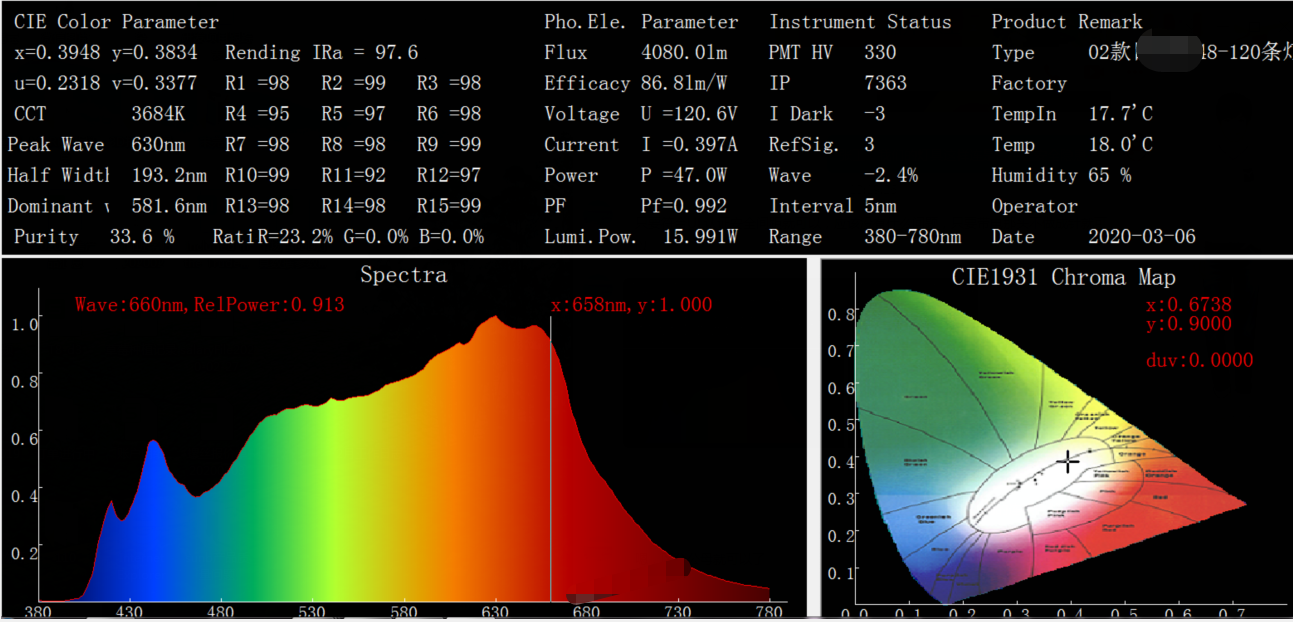The image size is (1293, 622).
Task: Click the Spectra chart title
Action: point(403,275)
